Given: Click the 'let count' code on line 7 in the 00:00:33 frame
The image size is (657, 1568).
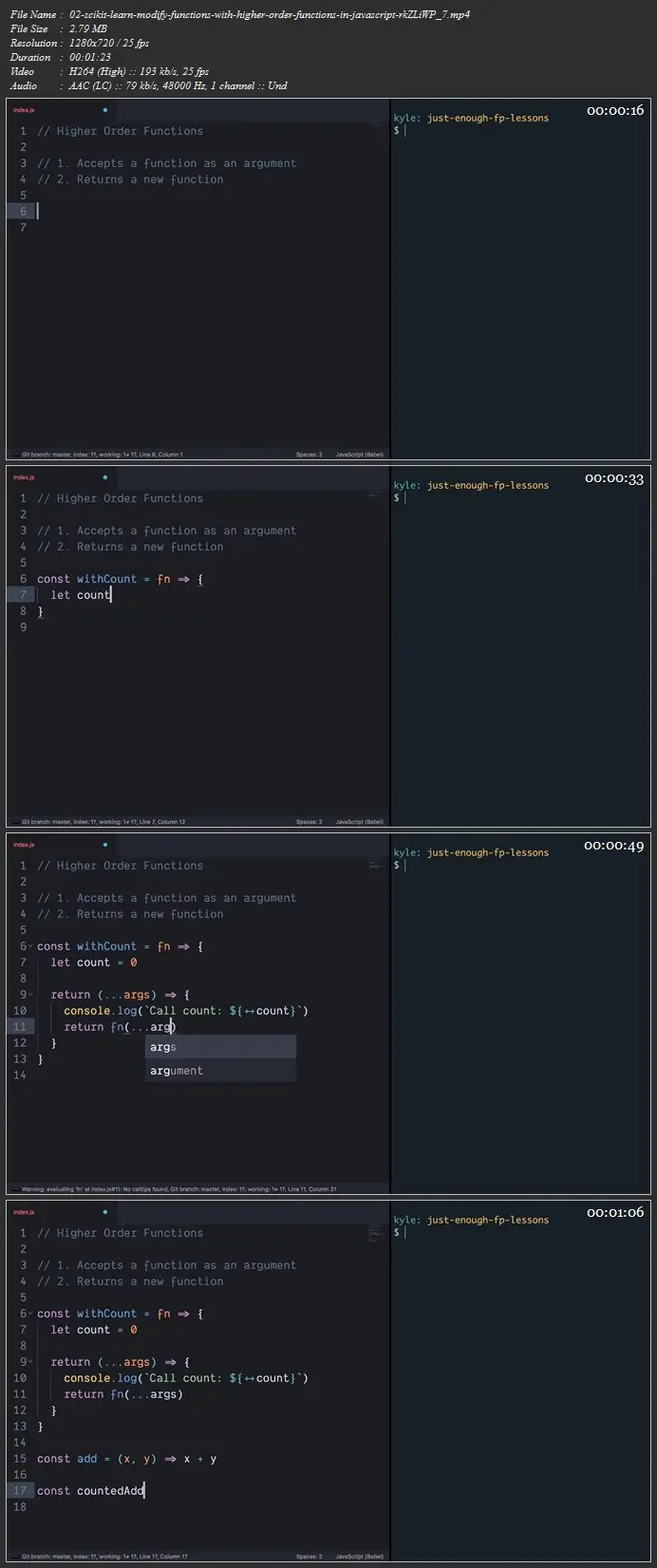Looking at the screenshot, I should point(81,595).
